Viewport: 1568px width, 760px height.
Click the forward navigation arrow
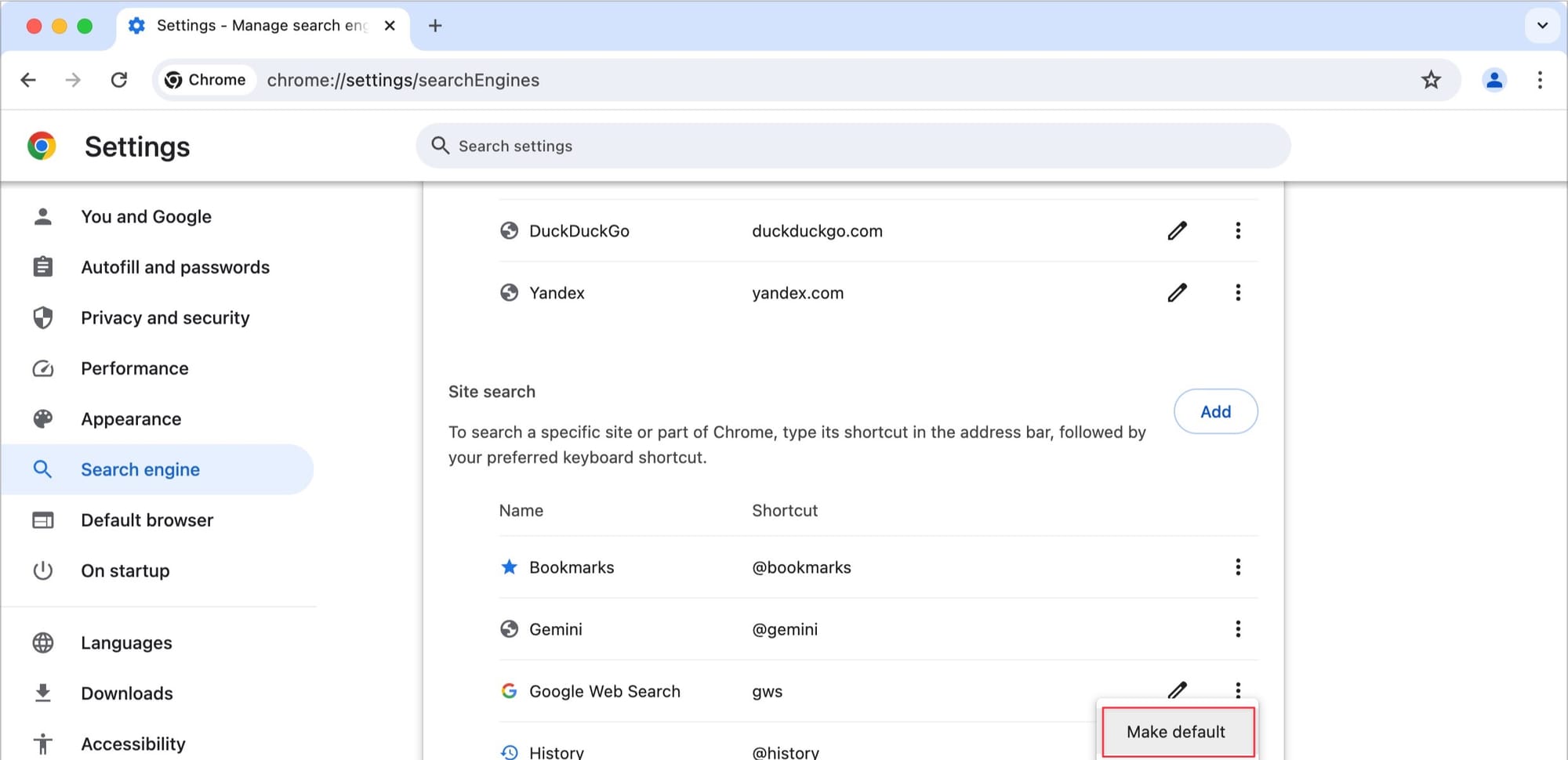click(73, 80)
